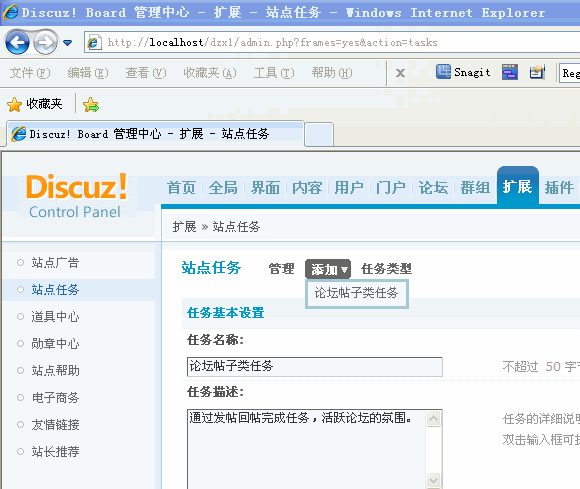Image resolution: width=580 pixels, height=489 pixels.
Task: Expand the 添加 dropdown button
Action: (x=328, y=269)
